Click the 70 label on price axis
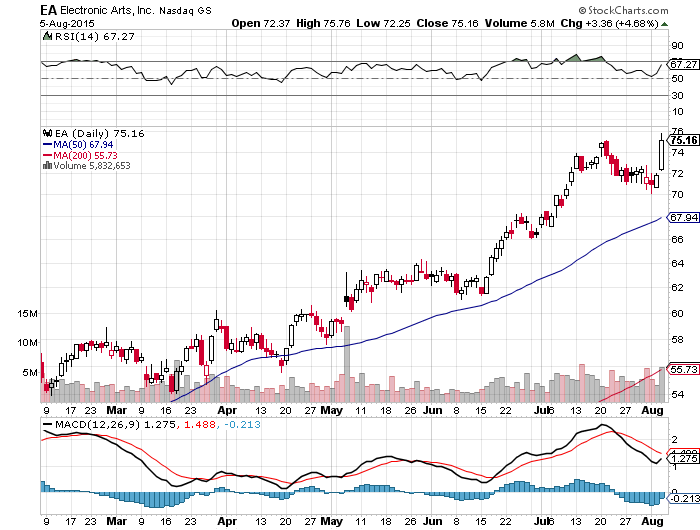Viewport: 700px width, 530px height. point(677,195)
